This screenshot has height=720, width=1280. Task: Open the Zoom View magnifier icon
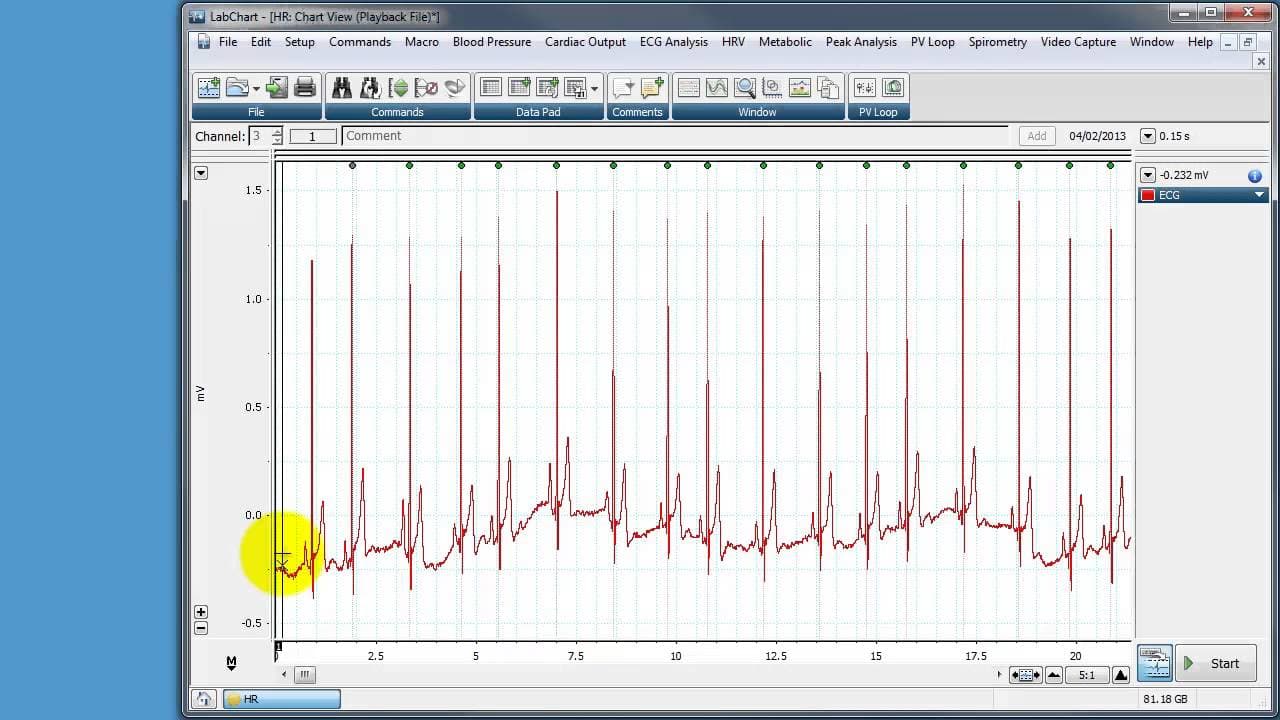pyautogui.click(x=744, y=88)
